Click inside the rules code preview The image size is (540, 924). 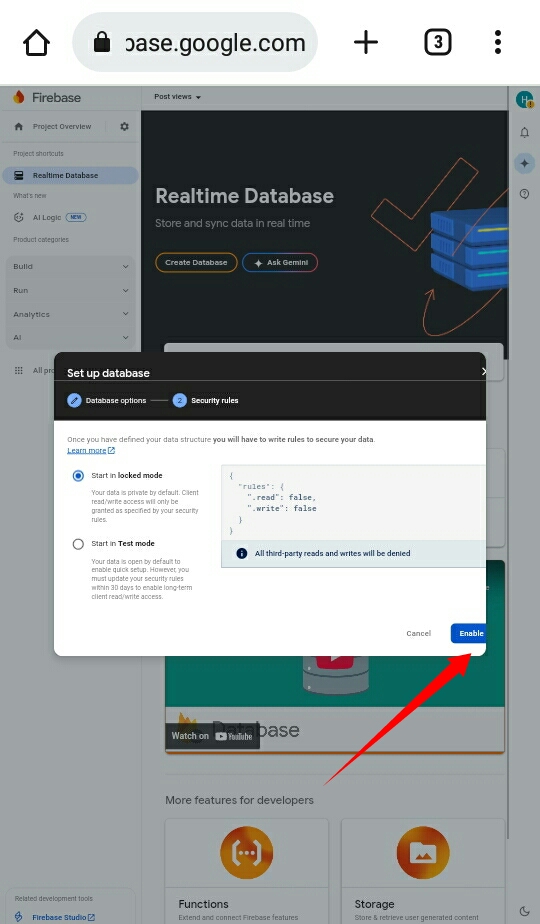pos(353,503)
